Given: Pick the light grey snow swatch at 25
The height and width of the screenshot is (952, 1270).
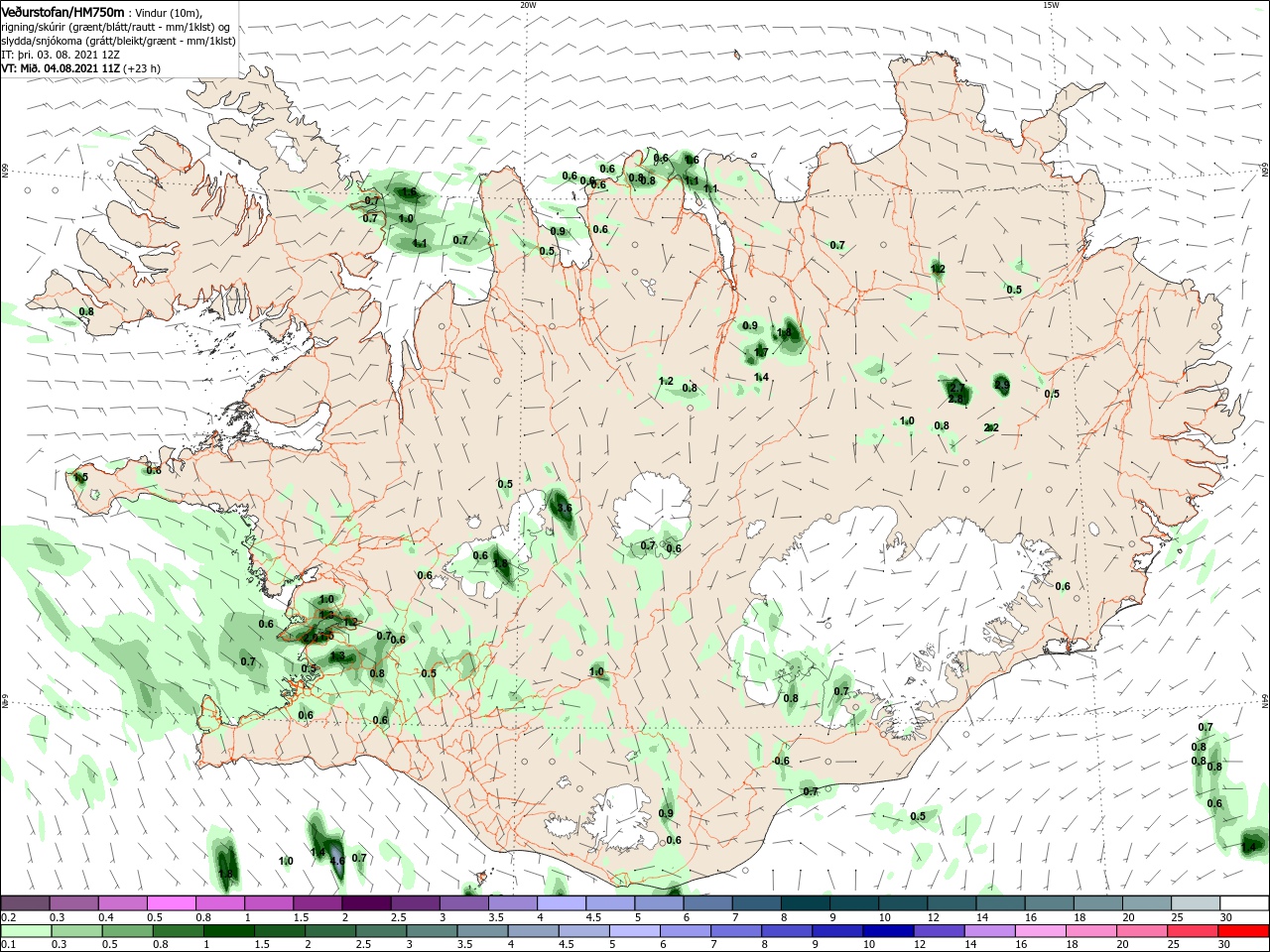Looking at the screenshot, I should pyautogui.click(x=1196, y=903).
